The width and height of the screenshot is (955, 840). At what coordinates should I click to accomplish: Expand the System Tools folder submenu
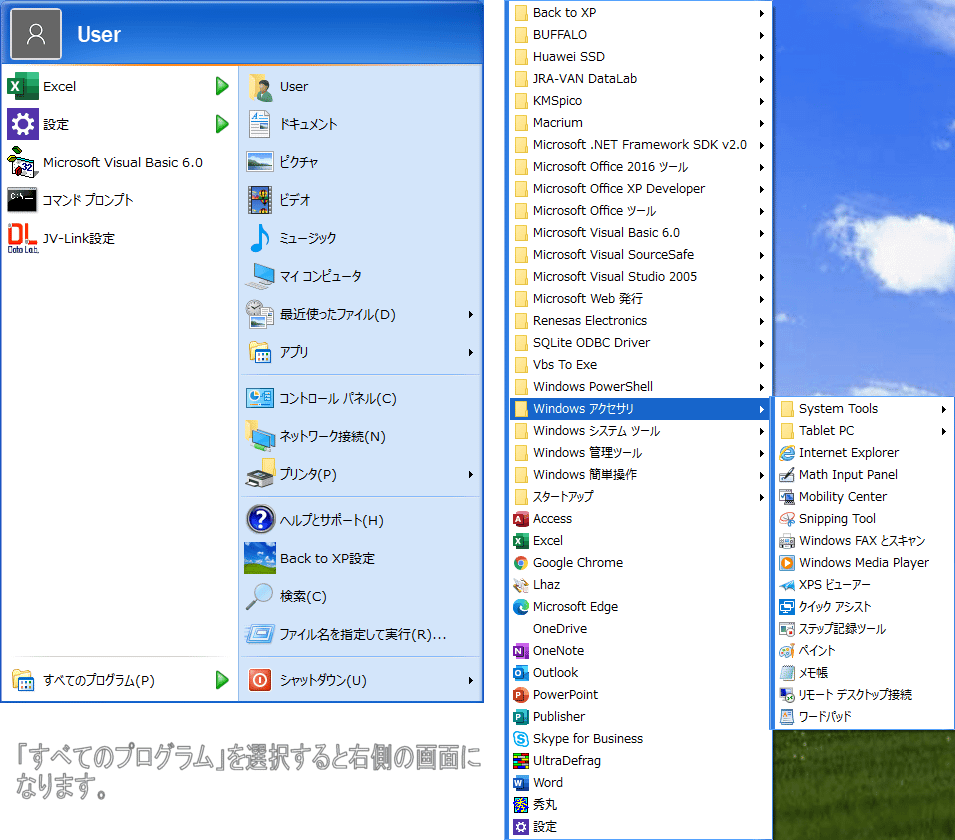(861, 409)
